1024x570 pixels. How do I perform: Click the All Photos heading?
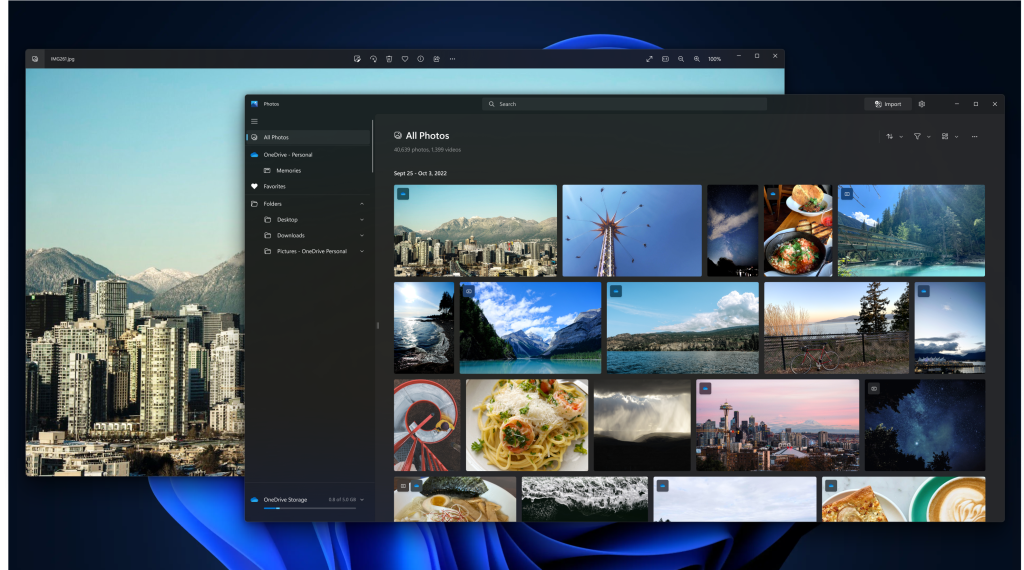click(427, 136)
